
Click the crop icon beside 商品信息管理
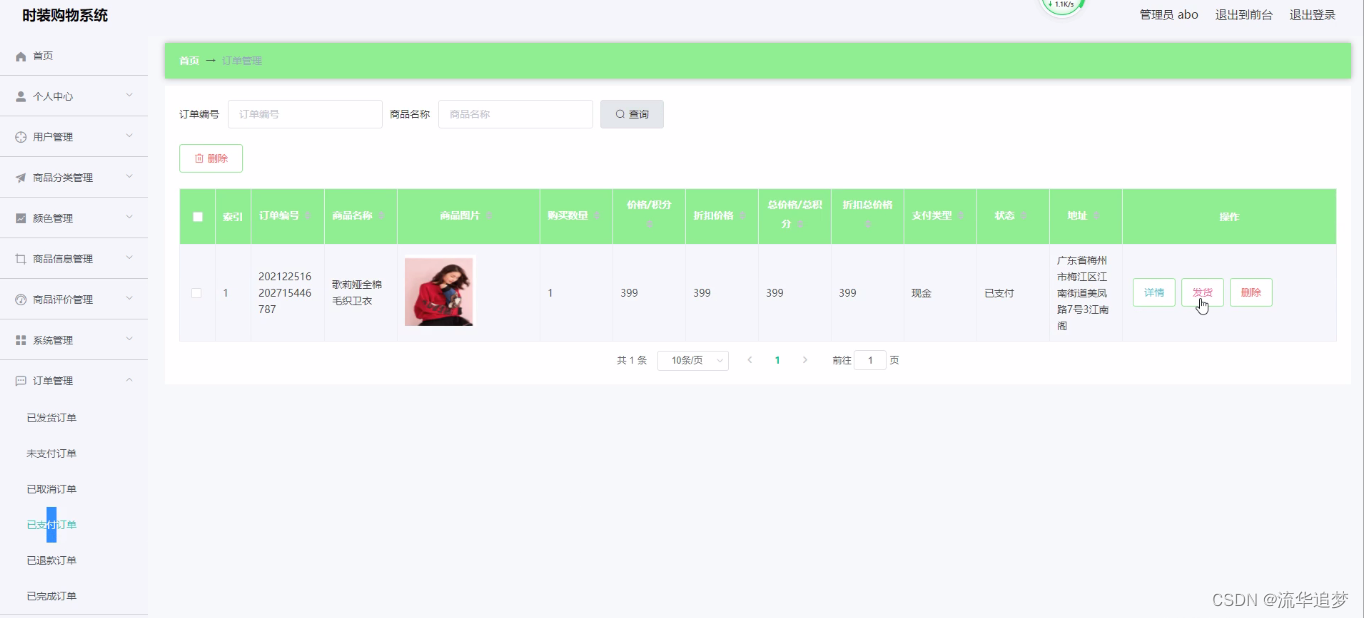pyautogui.click(x=21, y=259)
